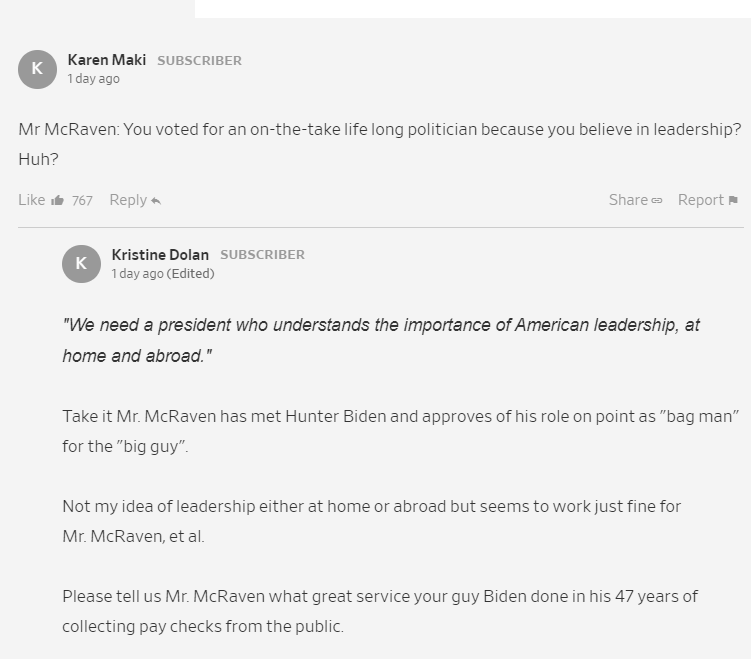The height and width of the screenshot is (659, 751).
Task: Open Kristine Dolan's round K avatar
Action: click(81, 264)
